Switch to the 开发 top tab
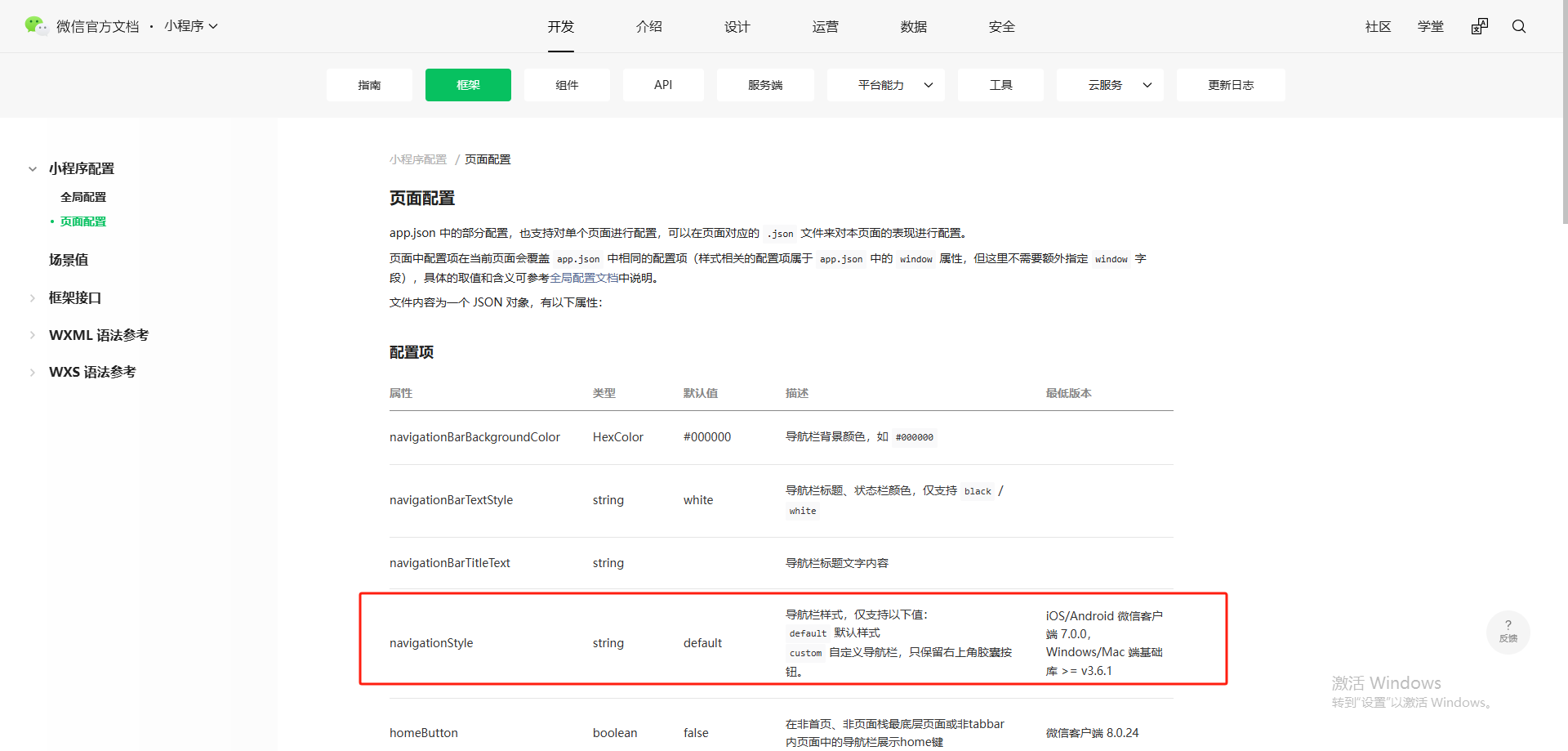Image resolution: width=1568 pixels, height=751 pixels. pyautogui.click(x=561, y=27)
